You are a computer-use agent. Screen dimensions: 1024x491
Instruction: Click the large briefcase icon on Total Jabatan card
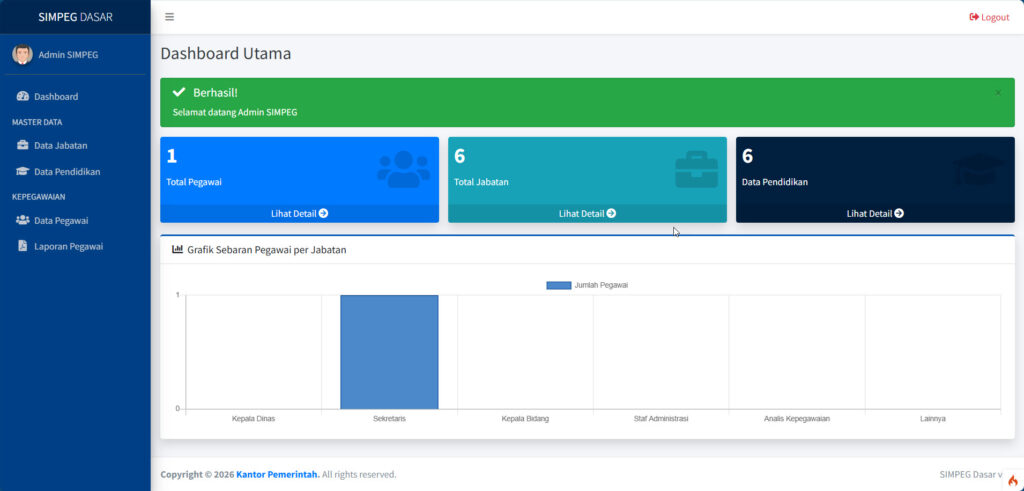click(695, 169)
